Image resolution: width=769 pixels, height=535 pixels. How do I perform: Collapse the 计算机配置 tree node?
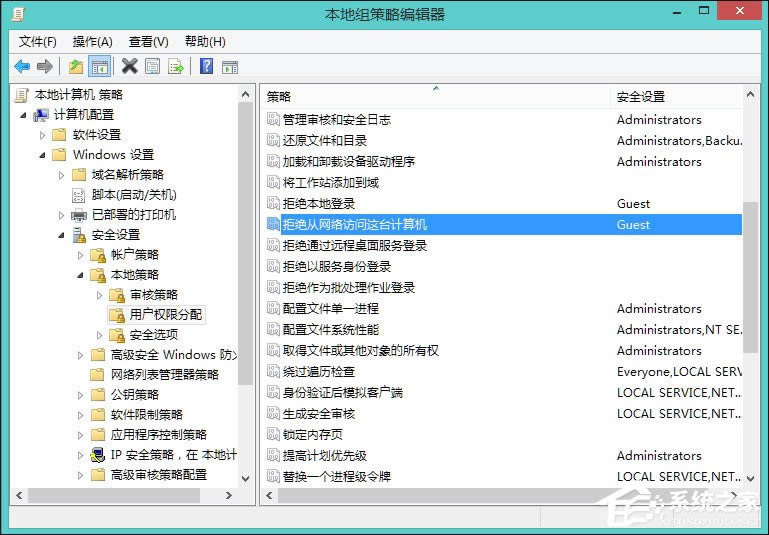tap(23, 115)
